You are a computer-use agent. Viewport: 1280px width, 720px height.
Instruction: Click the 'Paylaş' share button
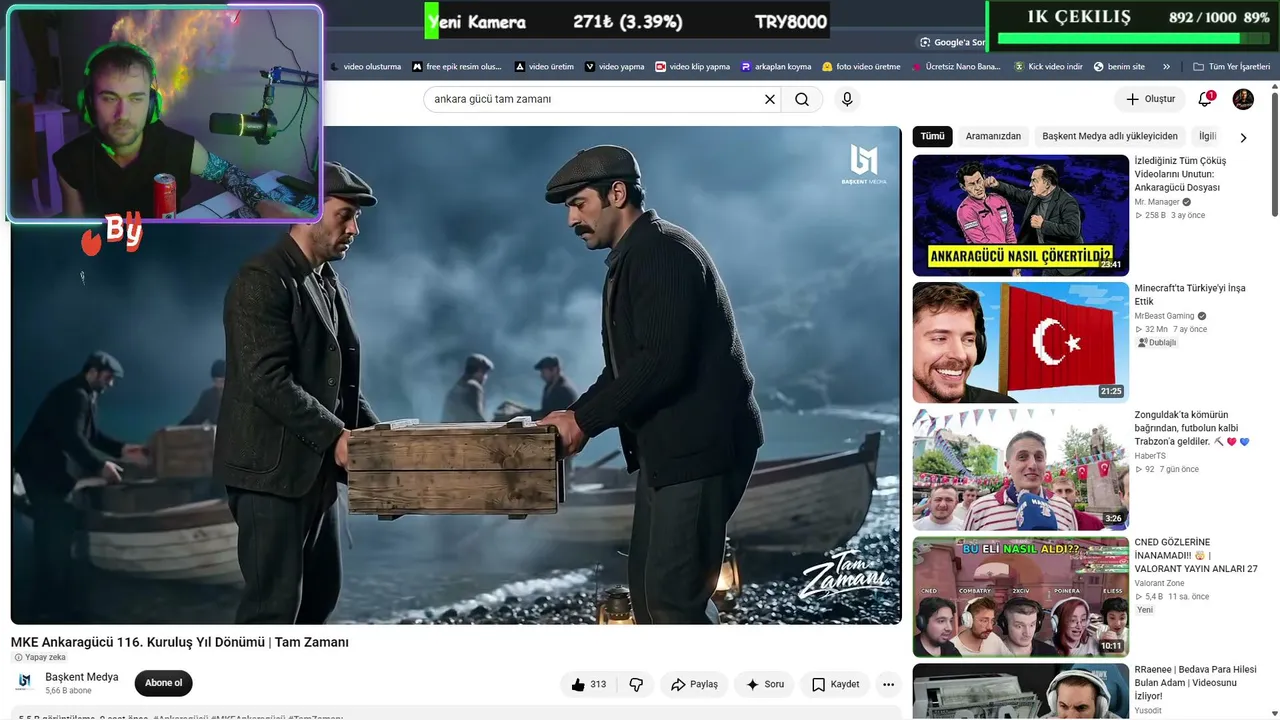tap(694, 684)
